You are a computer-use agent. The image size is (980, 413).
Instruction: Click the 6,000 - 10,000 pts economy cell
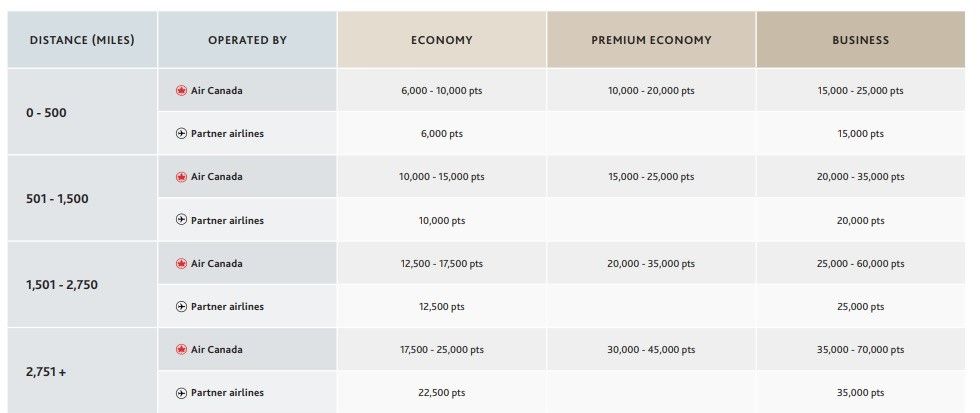pos(441,90)
